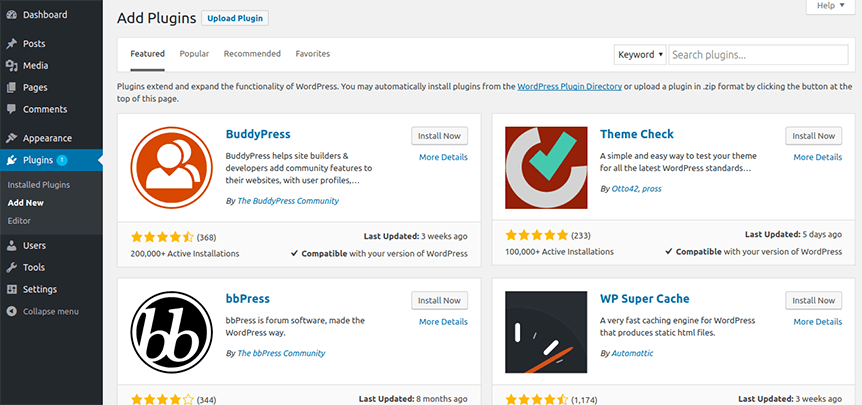Open the bbPress plugin title link

click(x=248, y=299)
